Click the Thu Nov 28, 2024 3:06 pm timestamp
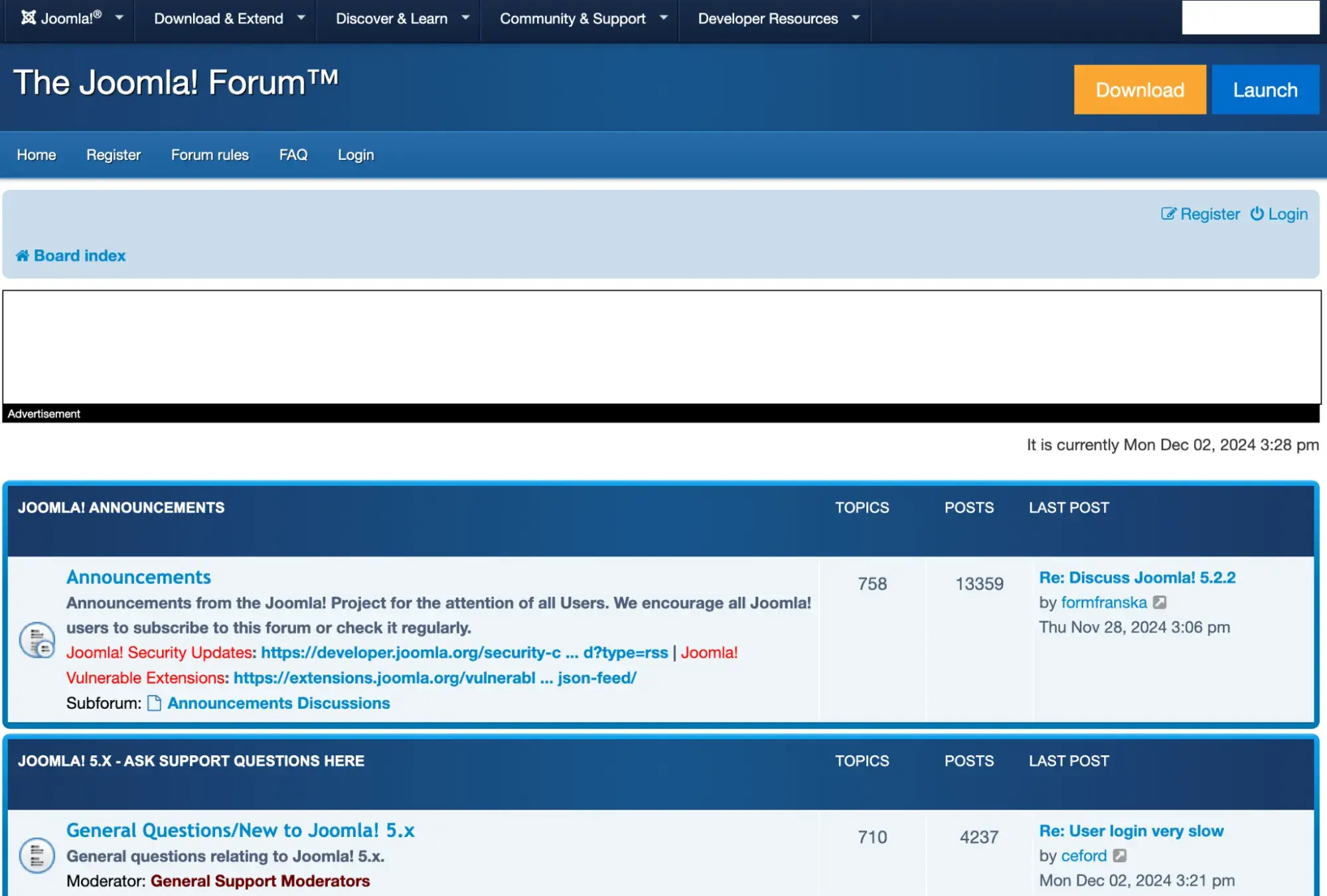 coord(1134,627)
